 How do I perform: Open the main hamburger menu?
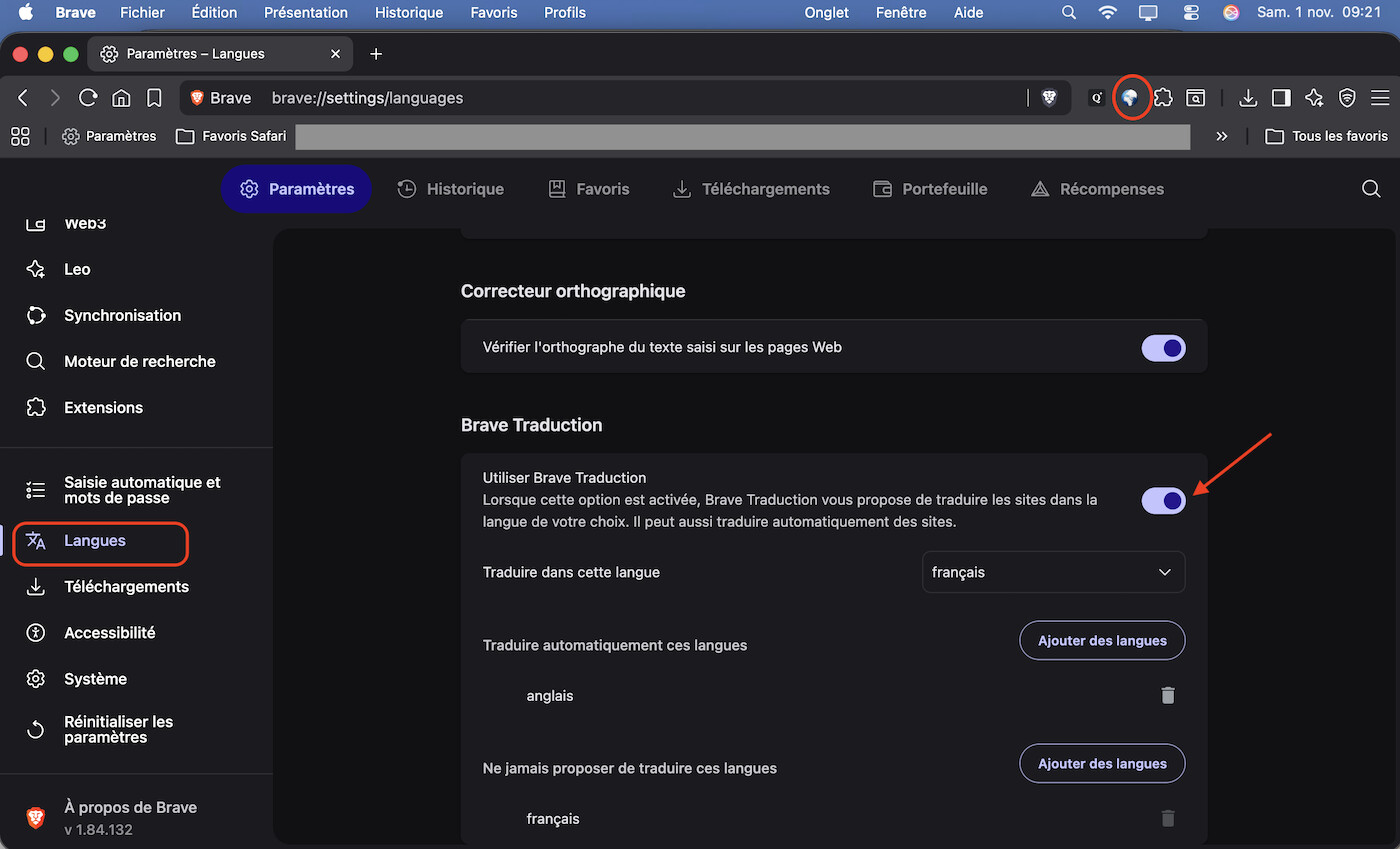point(1380,98)
